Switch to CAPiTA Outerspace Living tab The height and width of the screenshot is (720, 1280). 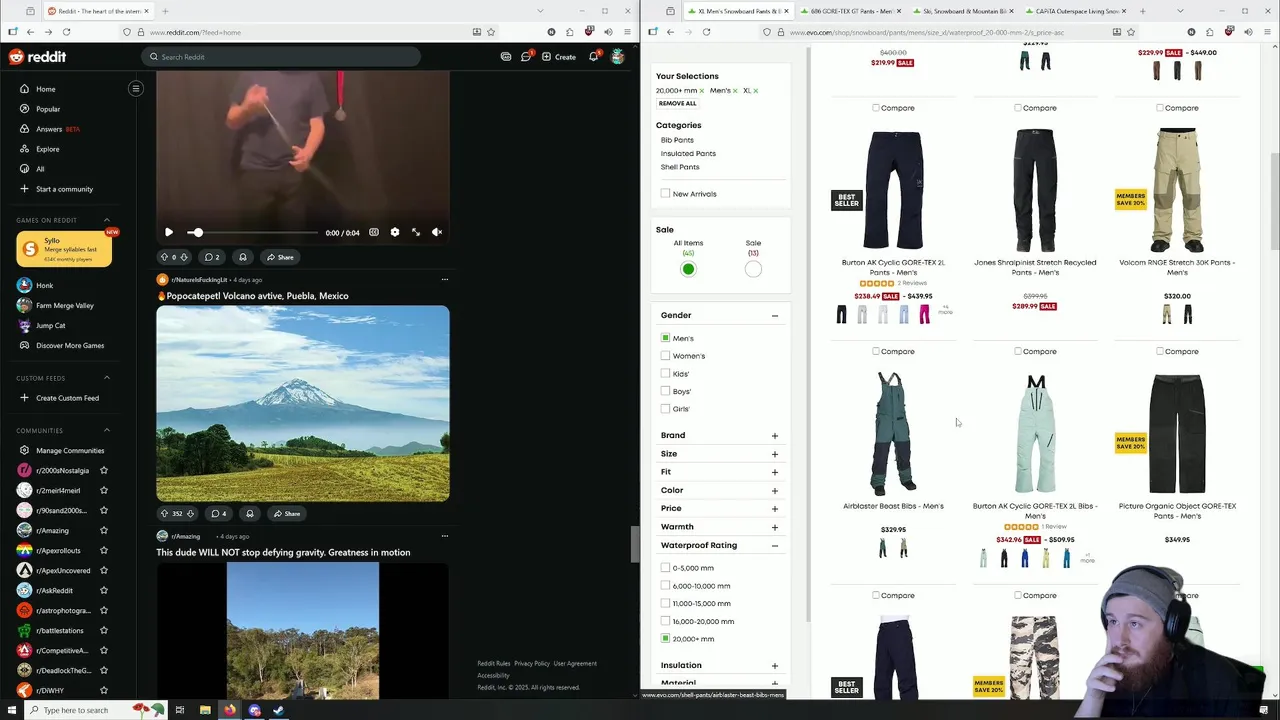[1075, 11]
